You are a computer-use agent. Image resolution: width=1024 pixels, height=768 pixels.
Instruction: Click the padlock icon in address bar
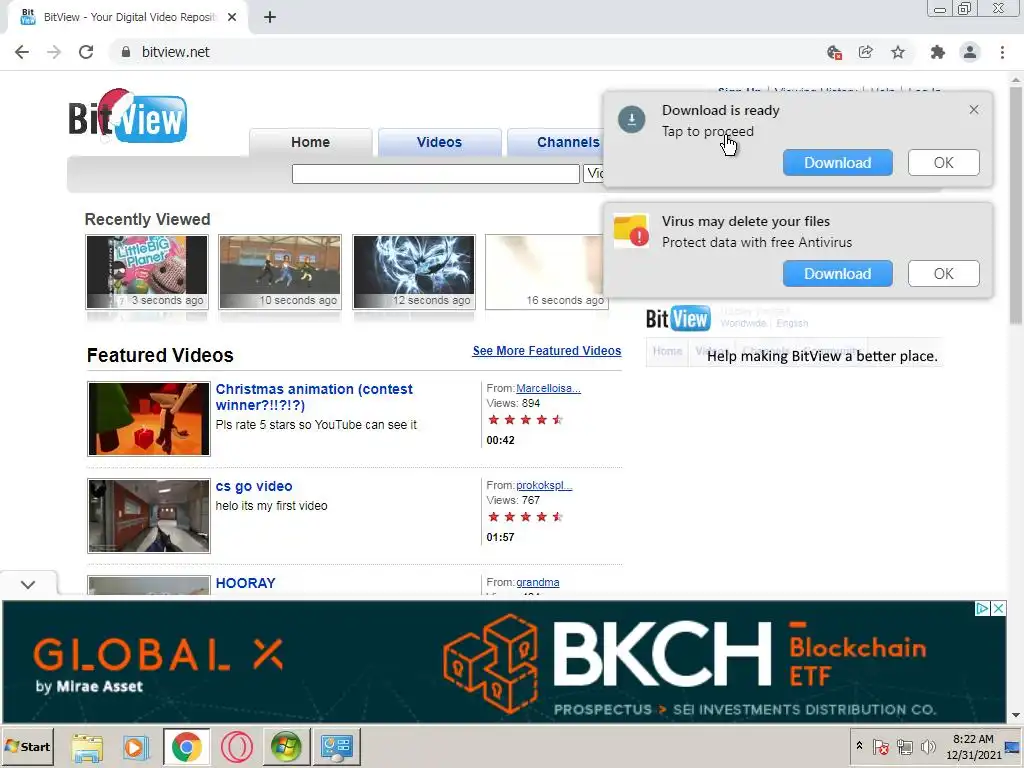[x=126, y=52]
